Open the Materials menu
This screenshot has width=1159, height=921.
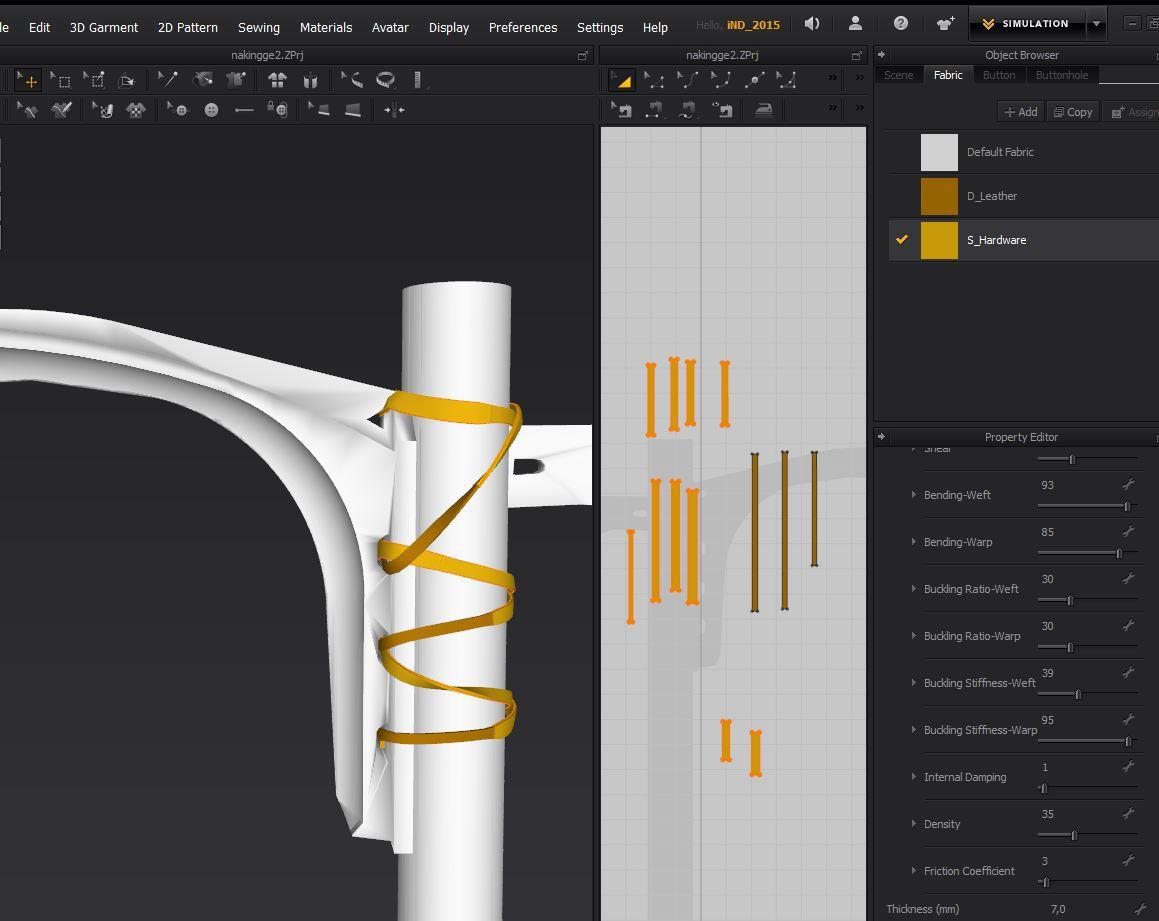325,27
